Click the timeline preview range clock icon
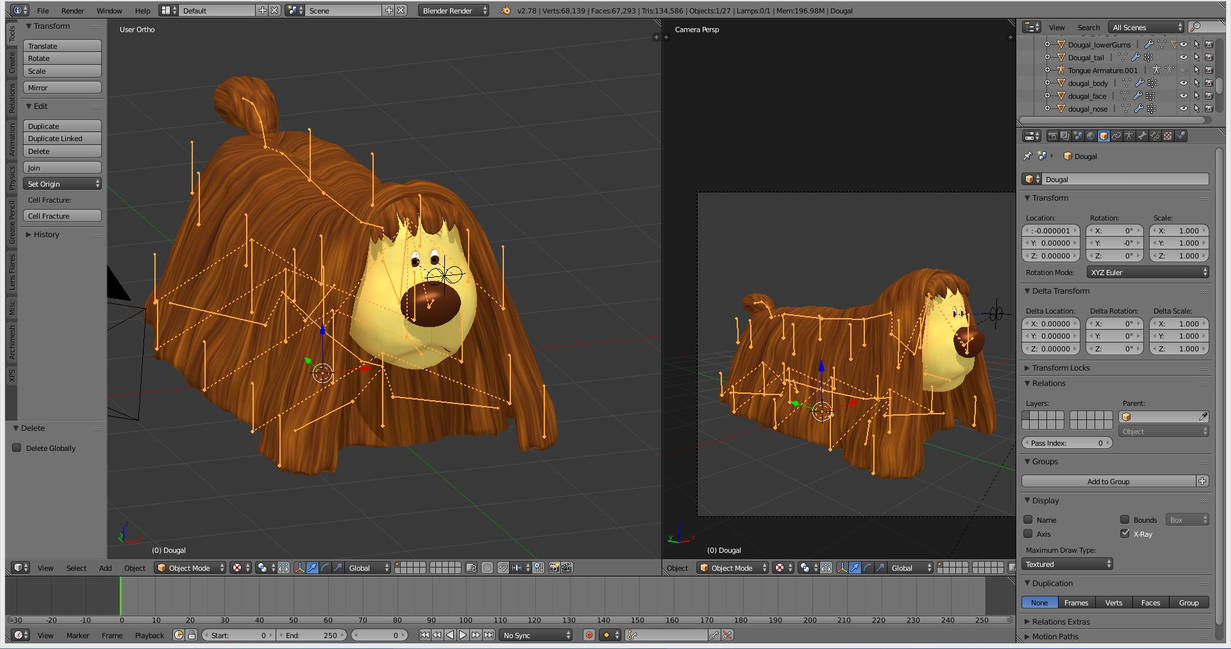Viewport: 1231px width, 649px height. click(179, 635)
